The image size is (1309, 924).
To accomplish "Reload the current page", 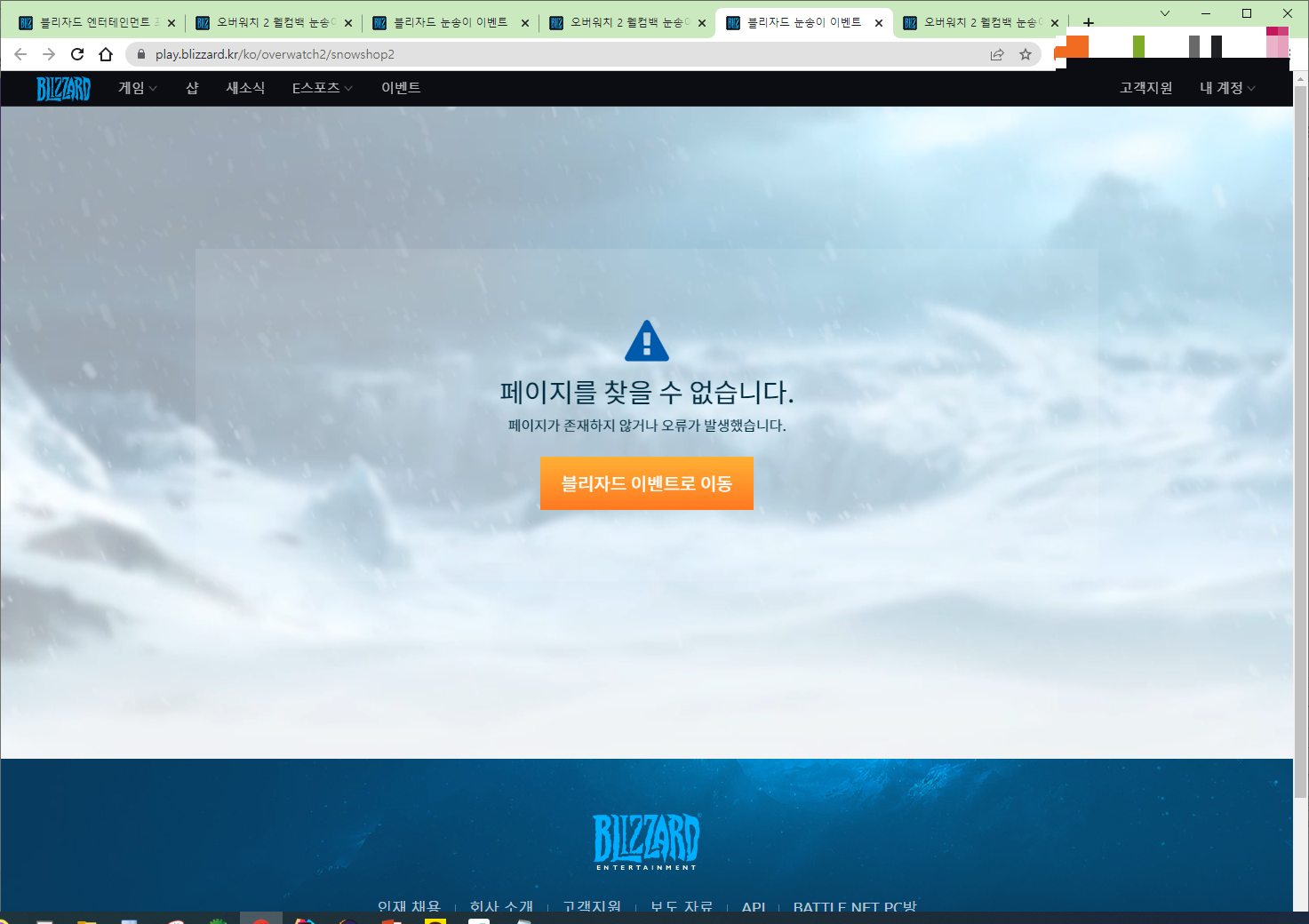I will (77, 54).
